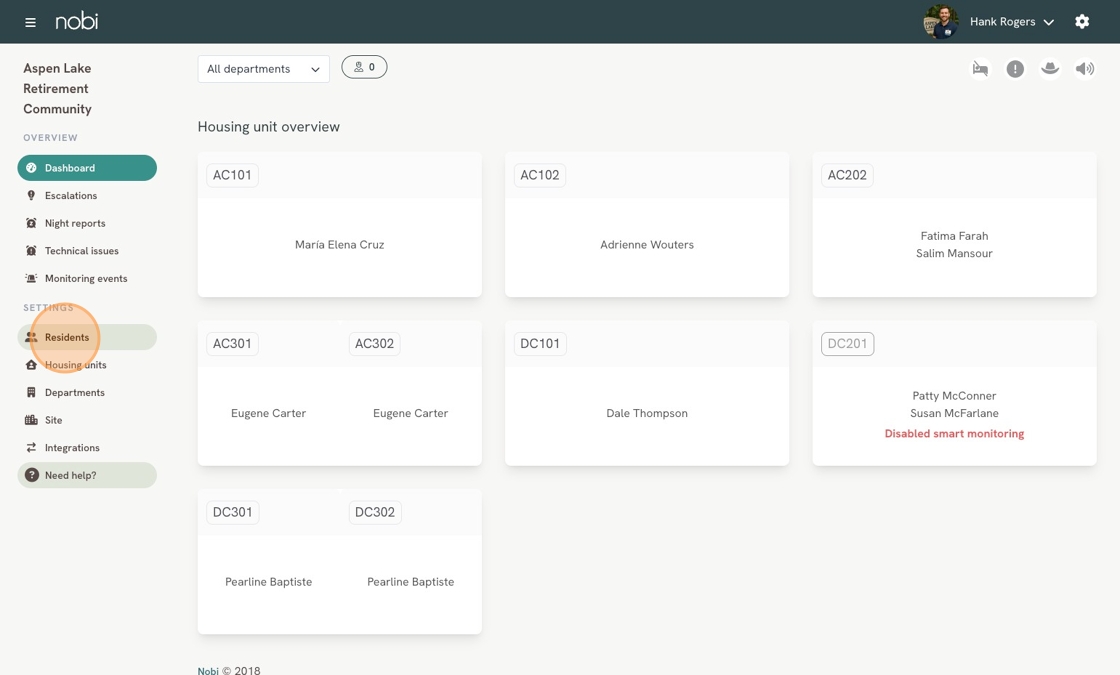
Task: Click the hat icon in toolbar
Action: tap(1050, 69)
